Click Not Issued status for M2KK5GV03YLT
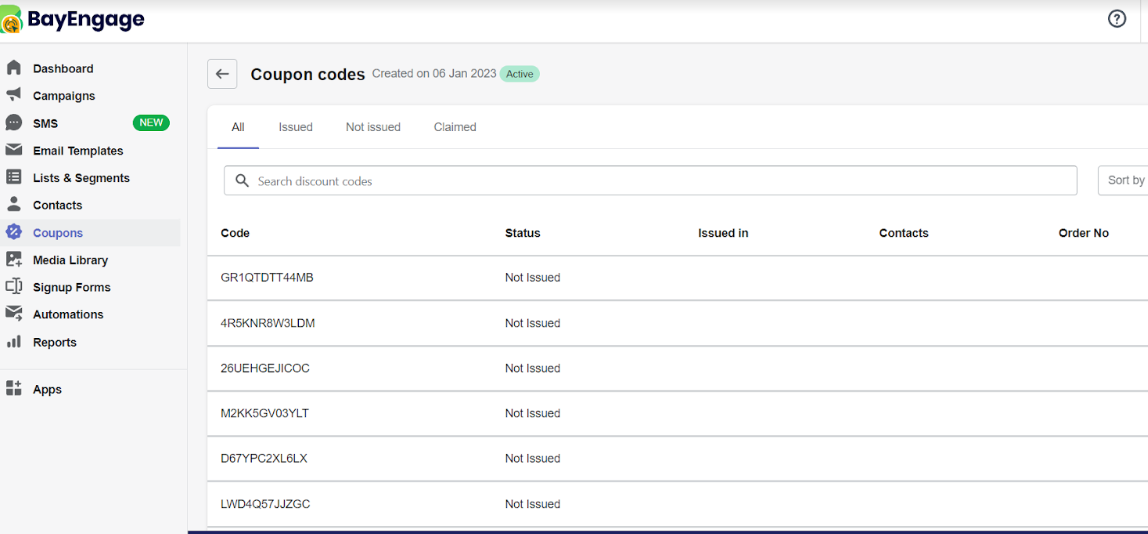The image size is (1148, 534). (532, 413)
